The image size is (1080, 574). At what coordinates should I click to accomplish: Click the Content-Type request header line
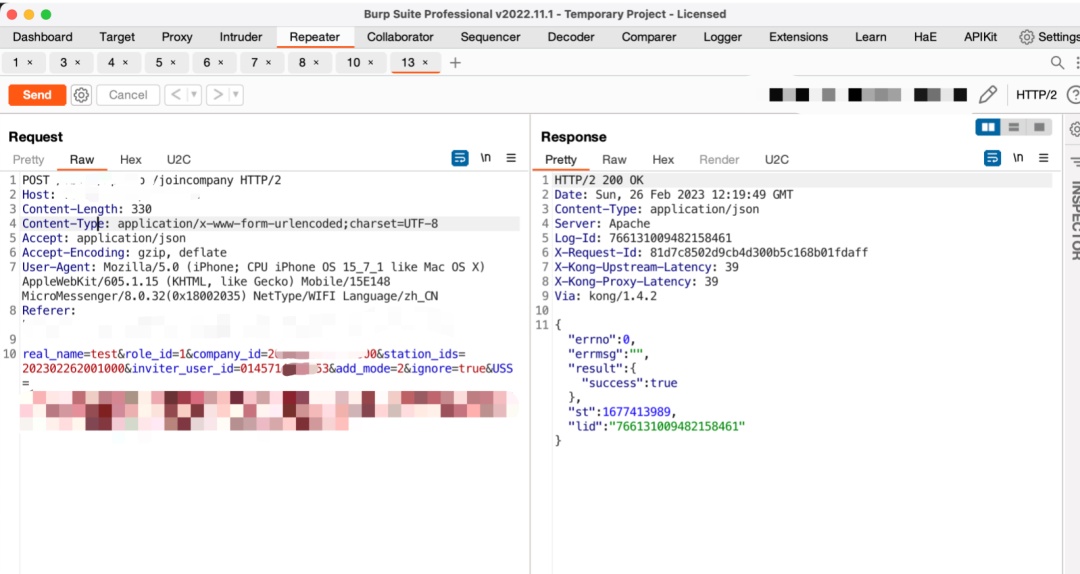(270, 224)
